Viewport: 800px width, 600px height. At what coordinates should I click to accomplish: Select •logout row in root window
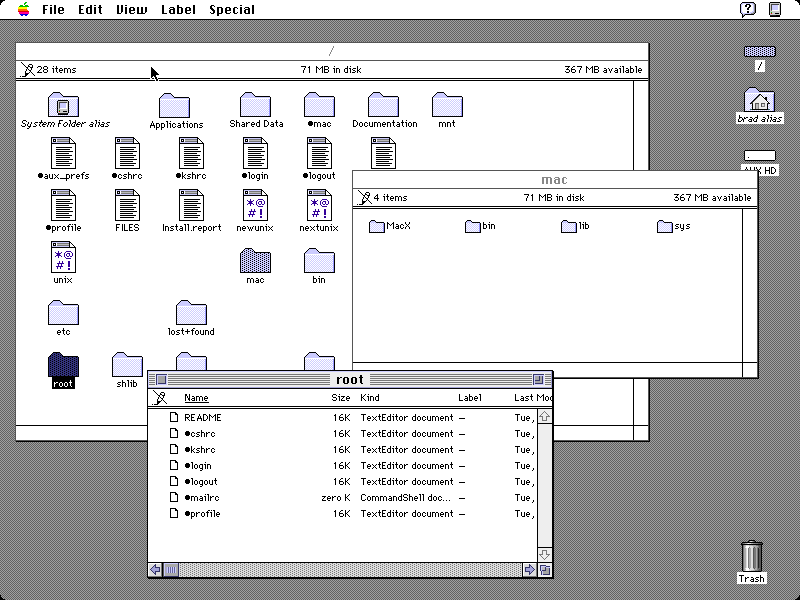click(342, 482)
